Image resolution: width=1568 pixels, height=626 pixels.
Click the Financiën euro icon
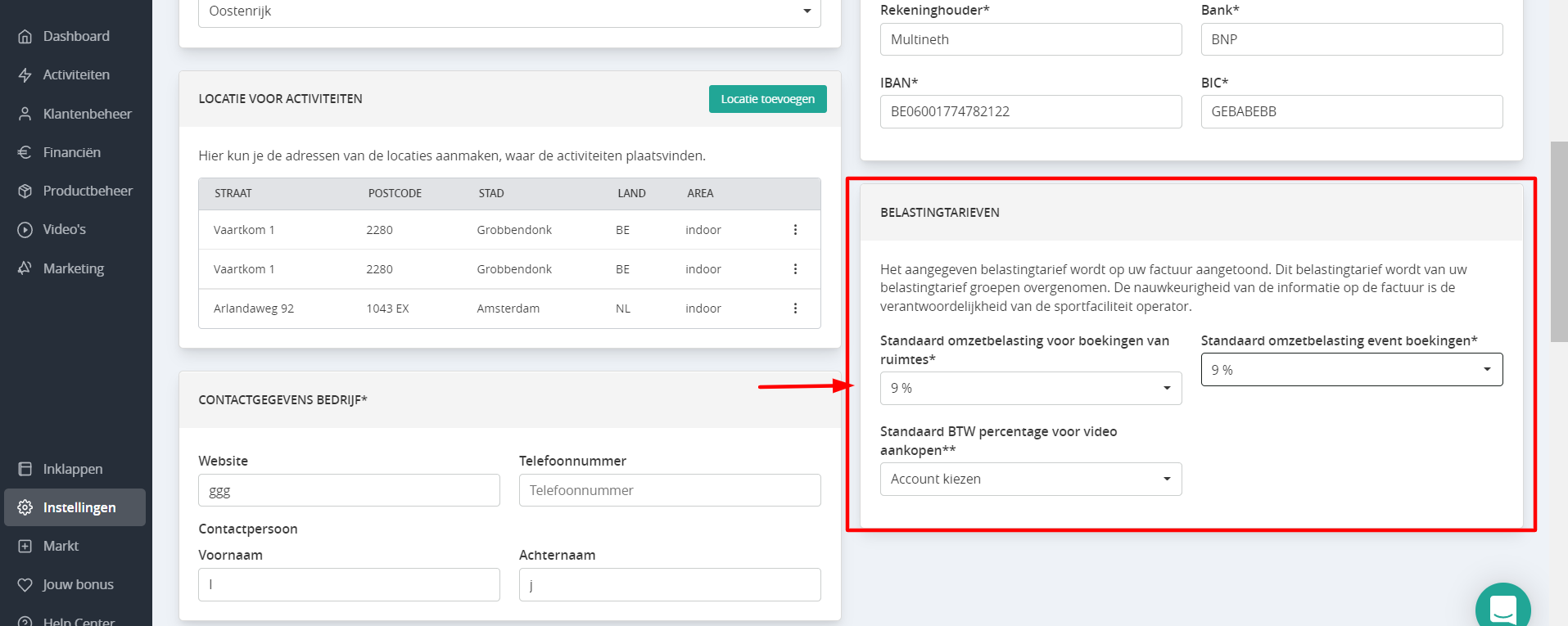coord(25,152)
